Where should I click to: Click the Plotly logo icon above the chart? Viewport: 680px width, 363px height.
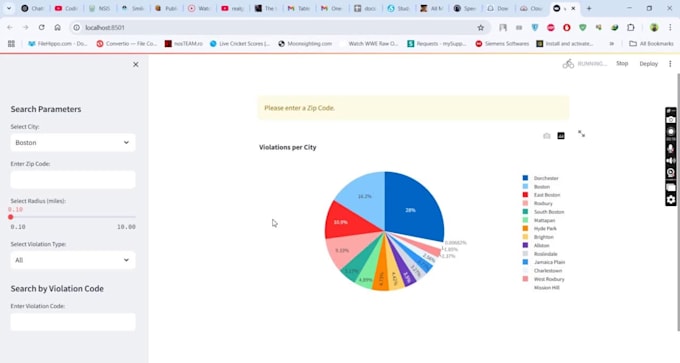pos(561,136)
